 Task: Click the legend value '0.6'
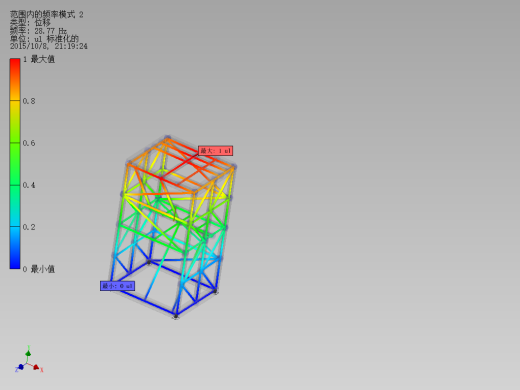point(29,143)
